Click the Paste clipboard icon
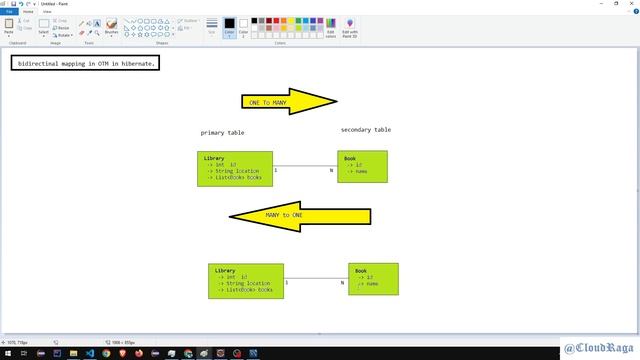Screen dimensions: 640x360 (9, 24)
